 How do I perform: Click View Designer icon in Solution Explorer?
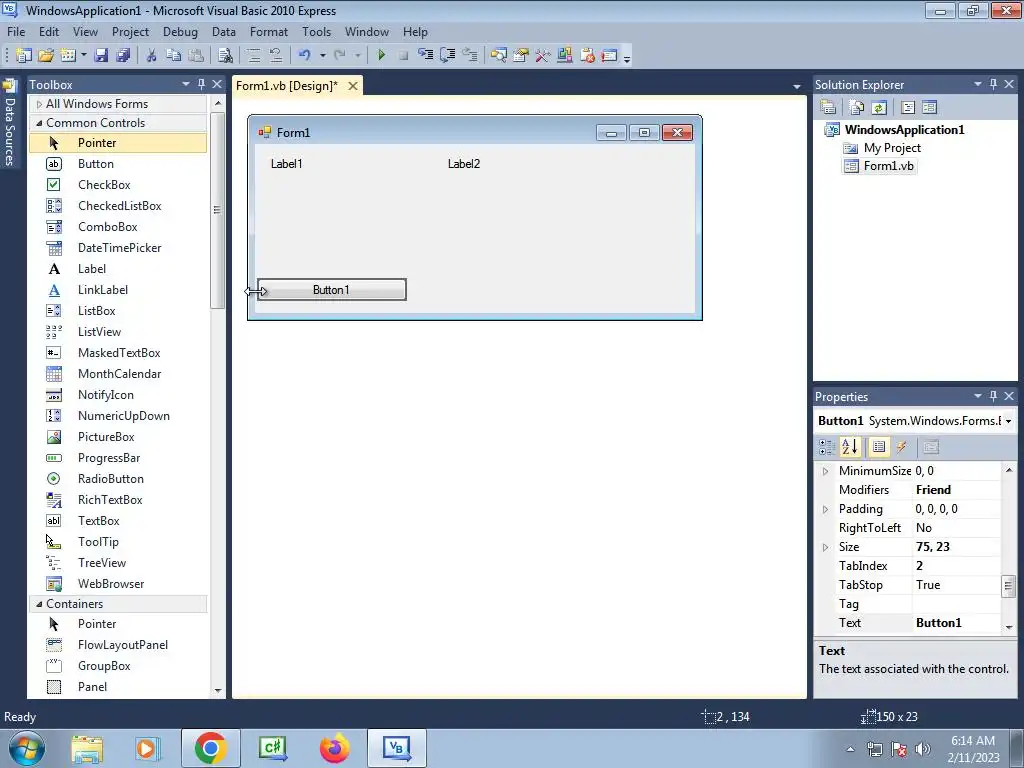(929, 107)
